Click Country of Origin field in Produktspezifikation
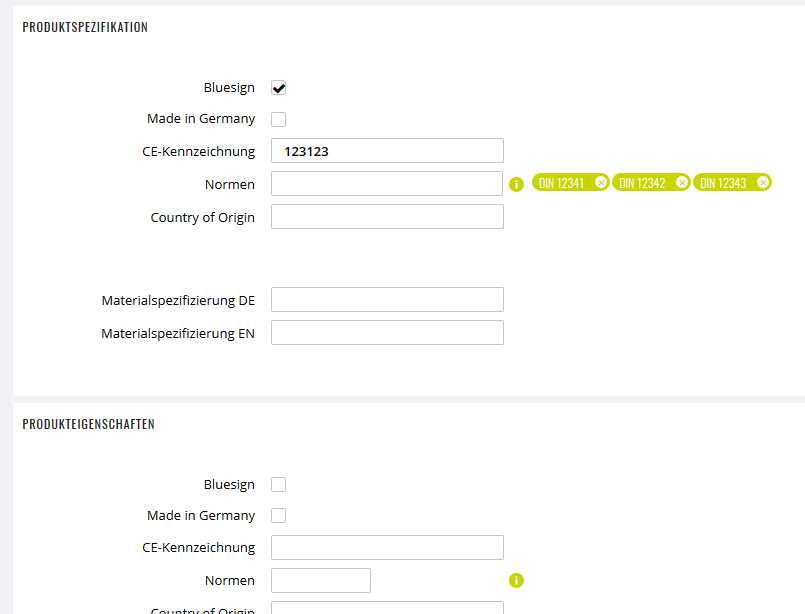The height and width of the screenshot is (614, 805). click(x=387, y=217)
